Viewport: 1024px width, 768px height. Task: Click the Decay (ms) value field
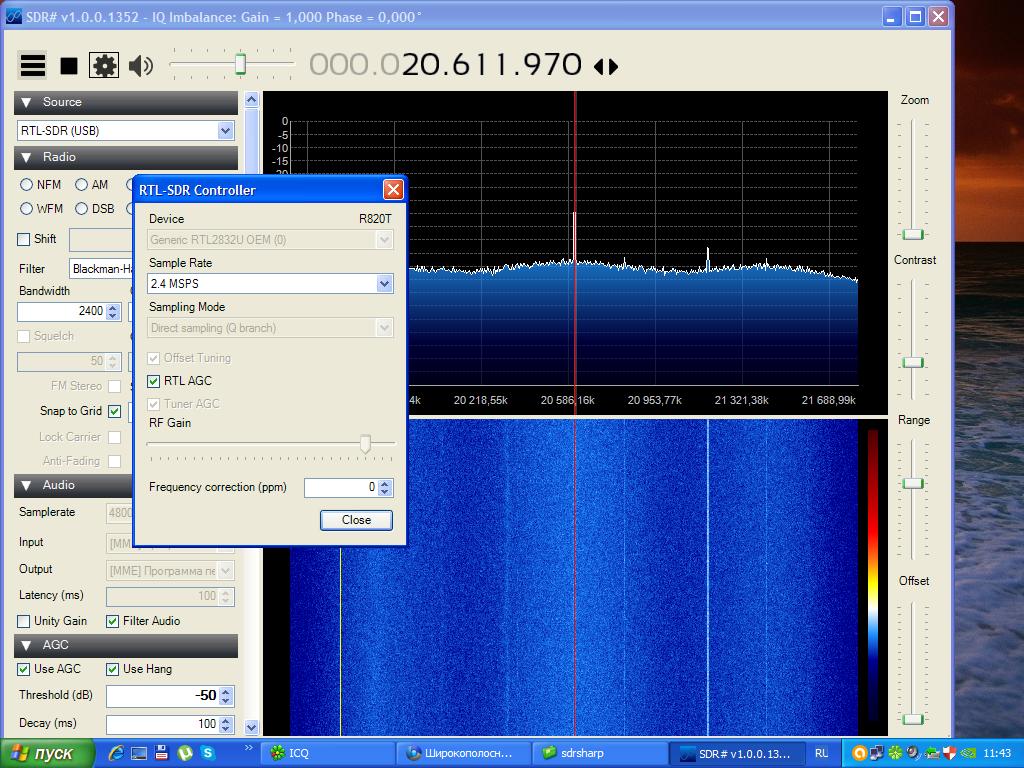(162, 724)
